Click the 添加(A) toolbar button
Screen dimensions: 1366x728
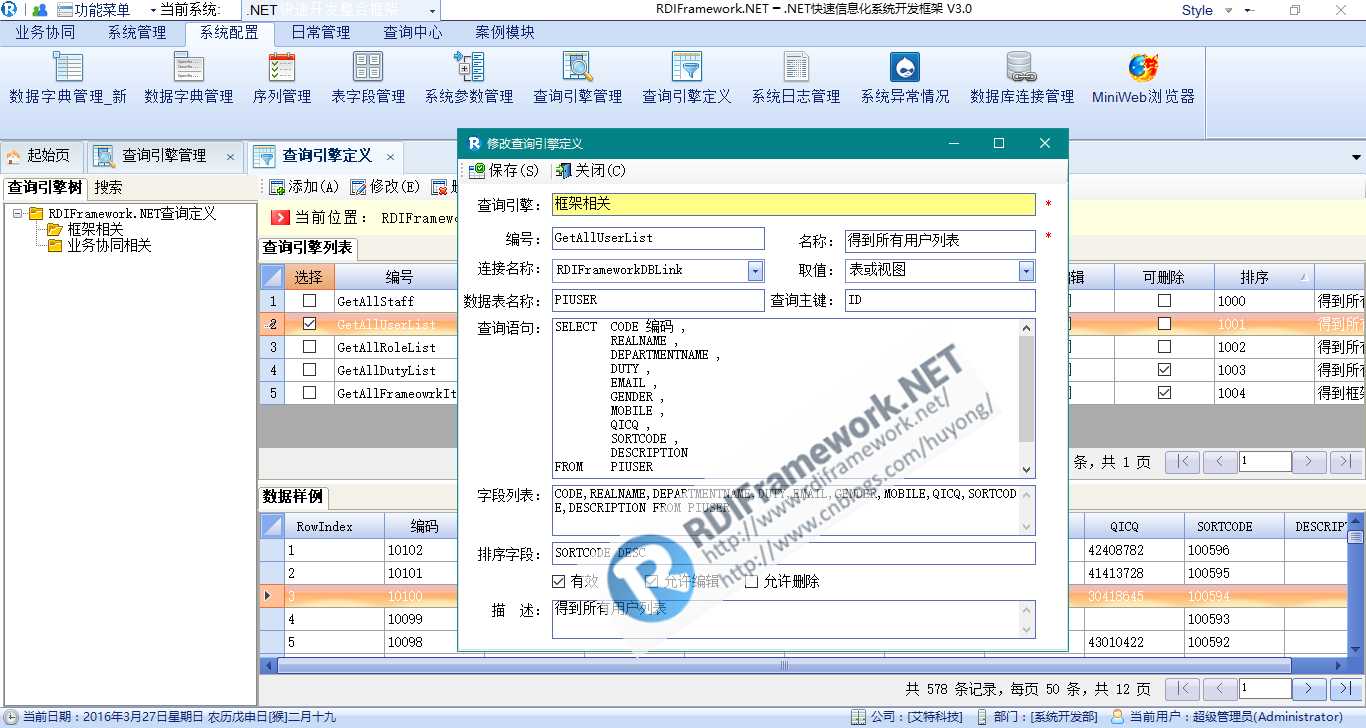click(x=303, y=187)
